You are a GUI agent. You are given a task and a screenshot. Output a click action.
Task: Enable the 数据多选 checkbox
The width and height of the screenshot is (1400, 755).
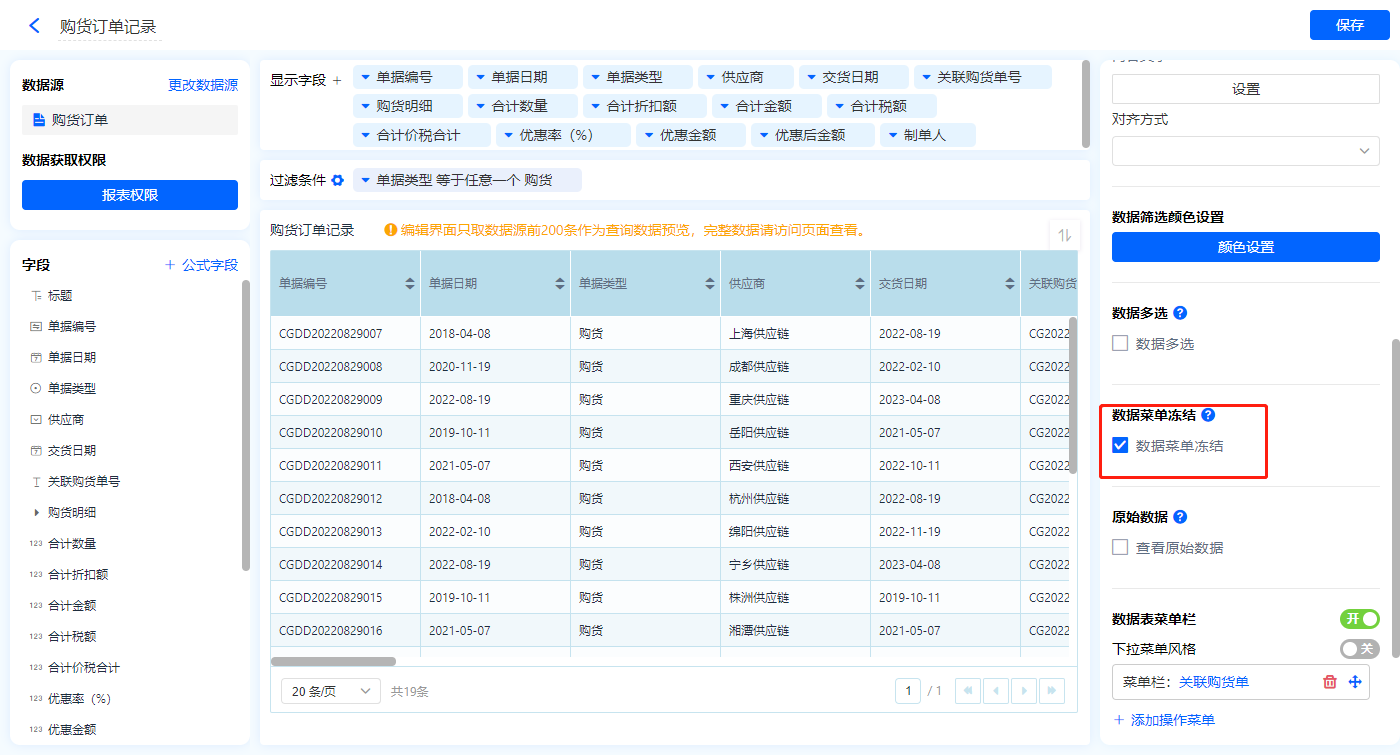click(1121, 344)
